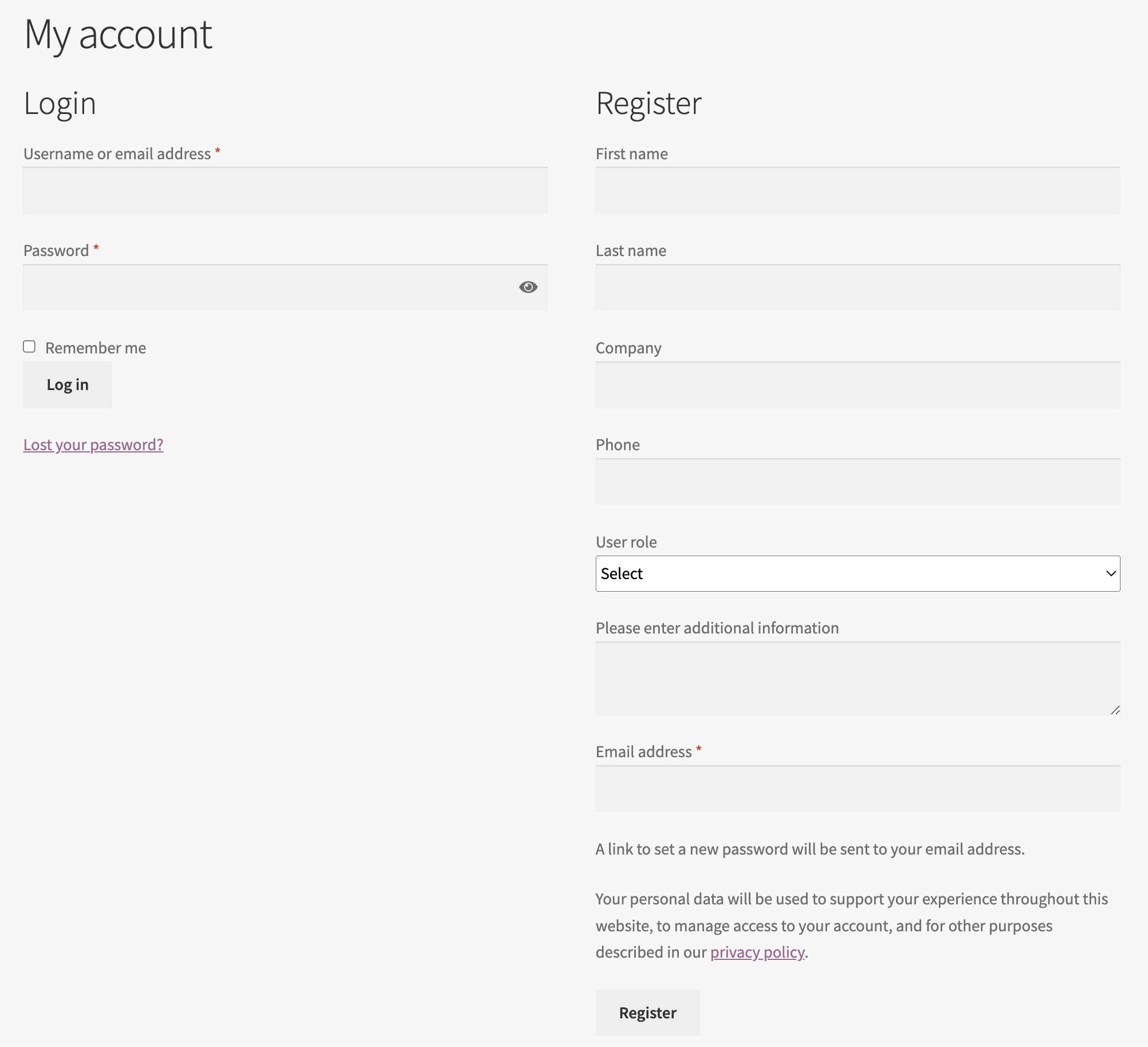Viewport: 1148px width, 1047px height.
Task: Focus the Email address registration field
Action: point(858,789)
